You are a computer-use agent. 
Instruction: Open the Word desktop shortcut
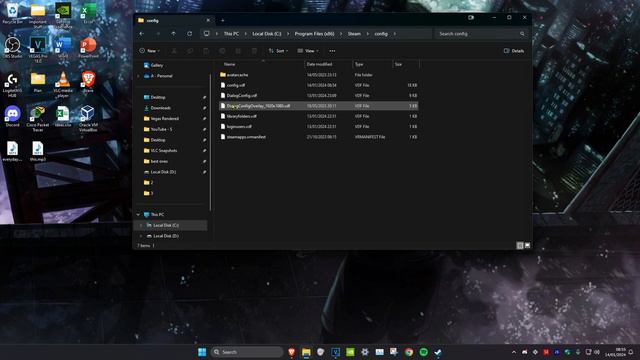click(63, 47)
